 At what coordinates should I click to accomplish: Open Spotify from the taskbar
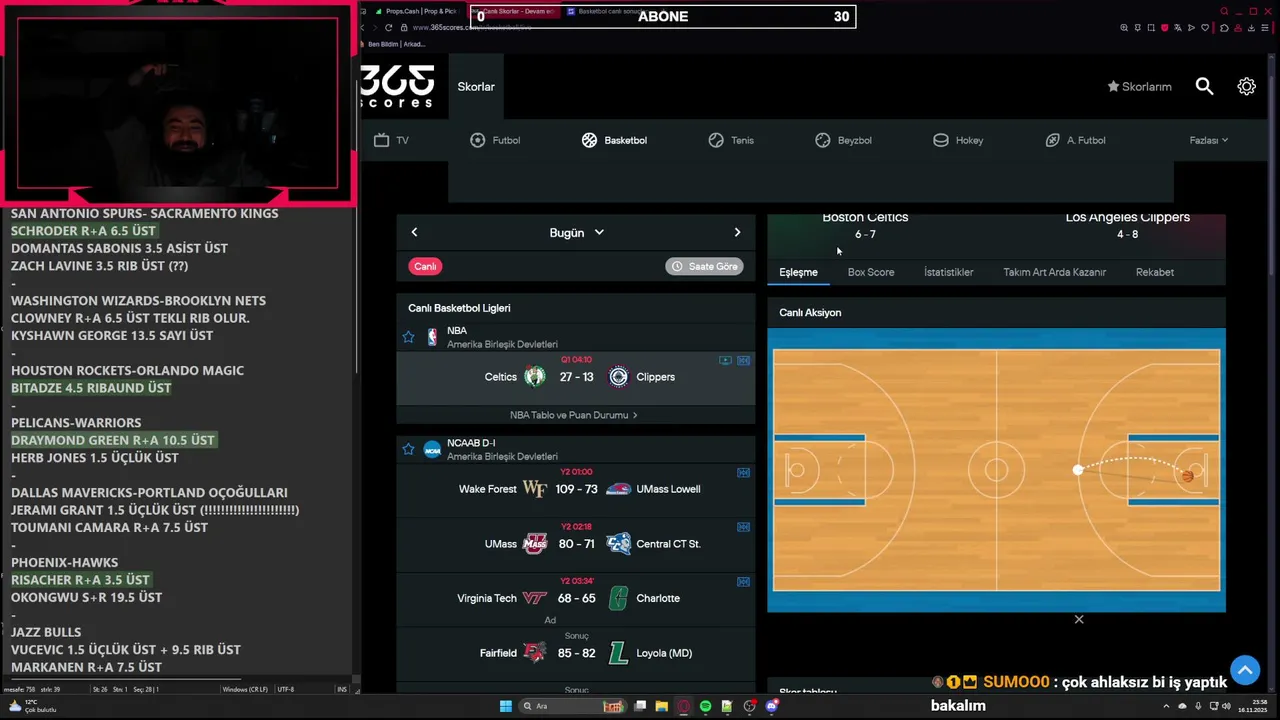(705, 706)
